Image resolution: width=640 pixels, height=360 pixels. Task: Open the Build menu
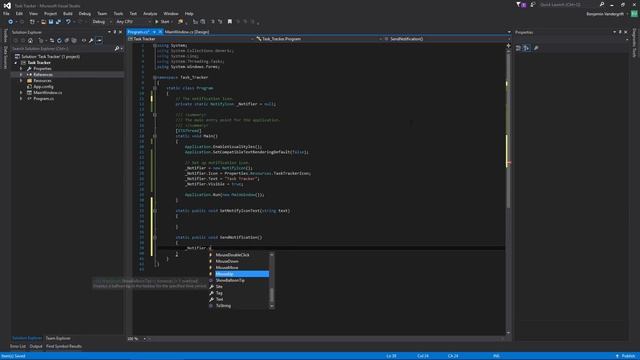(x=68, y=13)
